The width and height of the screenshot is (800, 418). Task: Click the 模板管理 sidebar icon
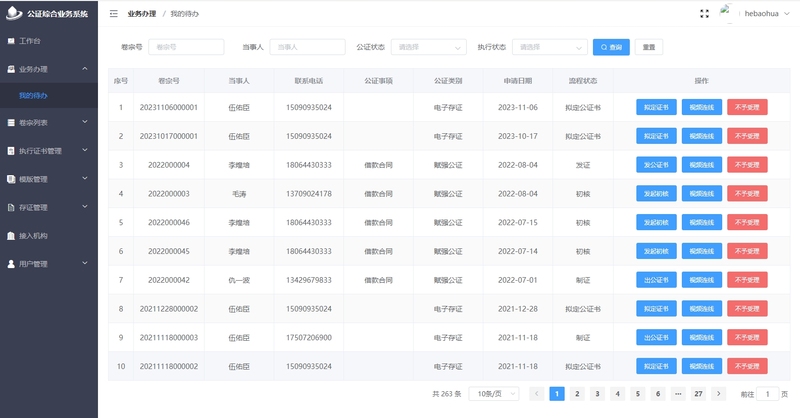pos(11,179)
